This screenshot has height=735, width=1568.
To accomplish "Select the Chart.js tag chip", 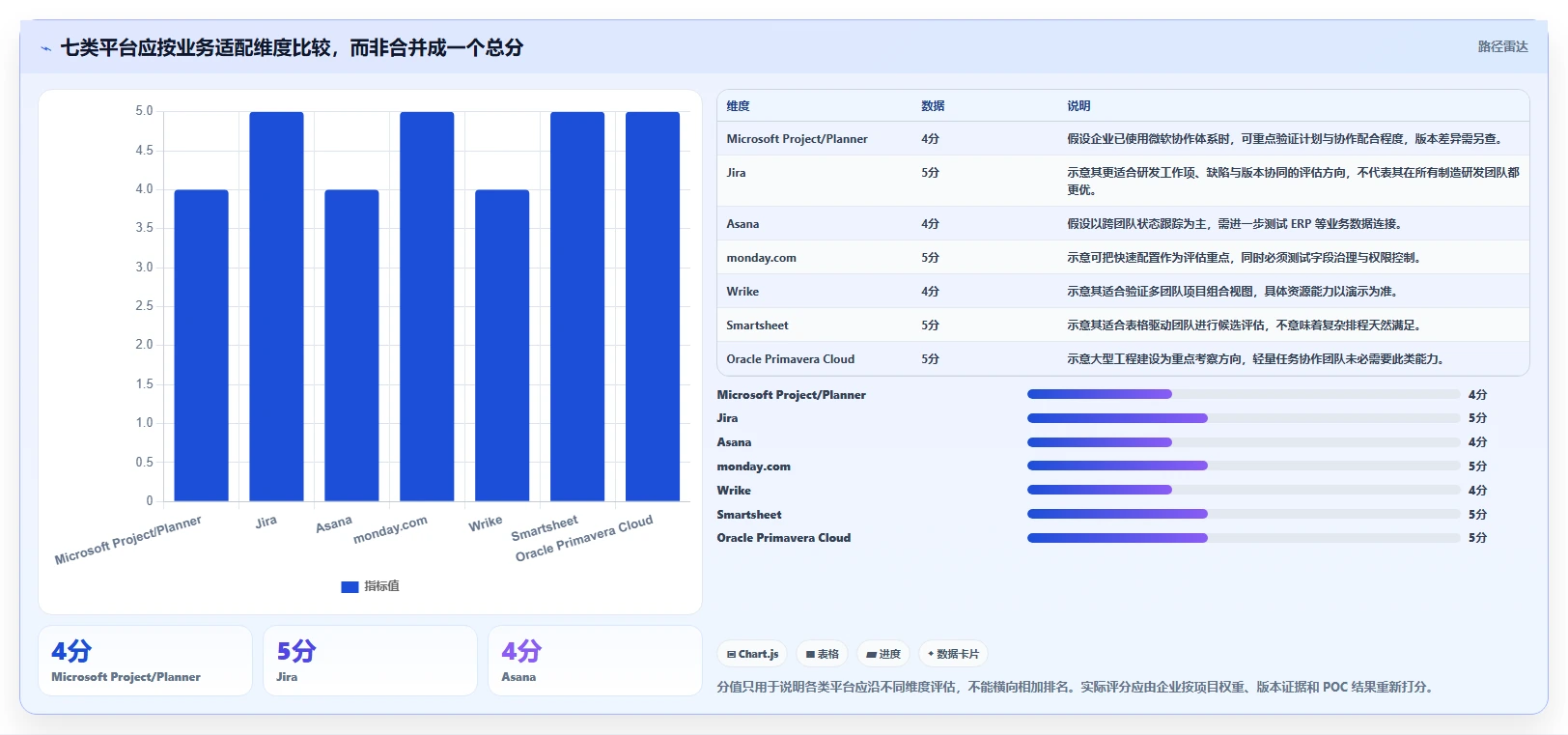I will point(752,654).
